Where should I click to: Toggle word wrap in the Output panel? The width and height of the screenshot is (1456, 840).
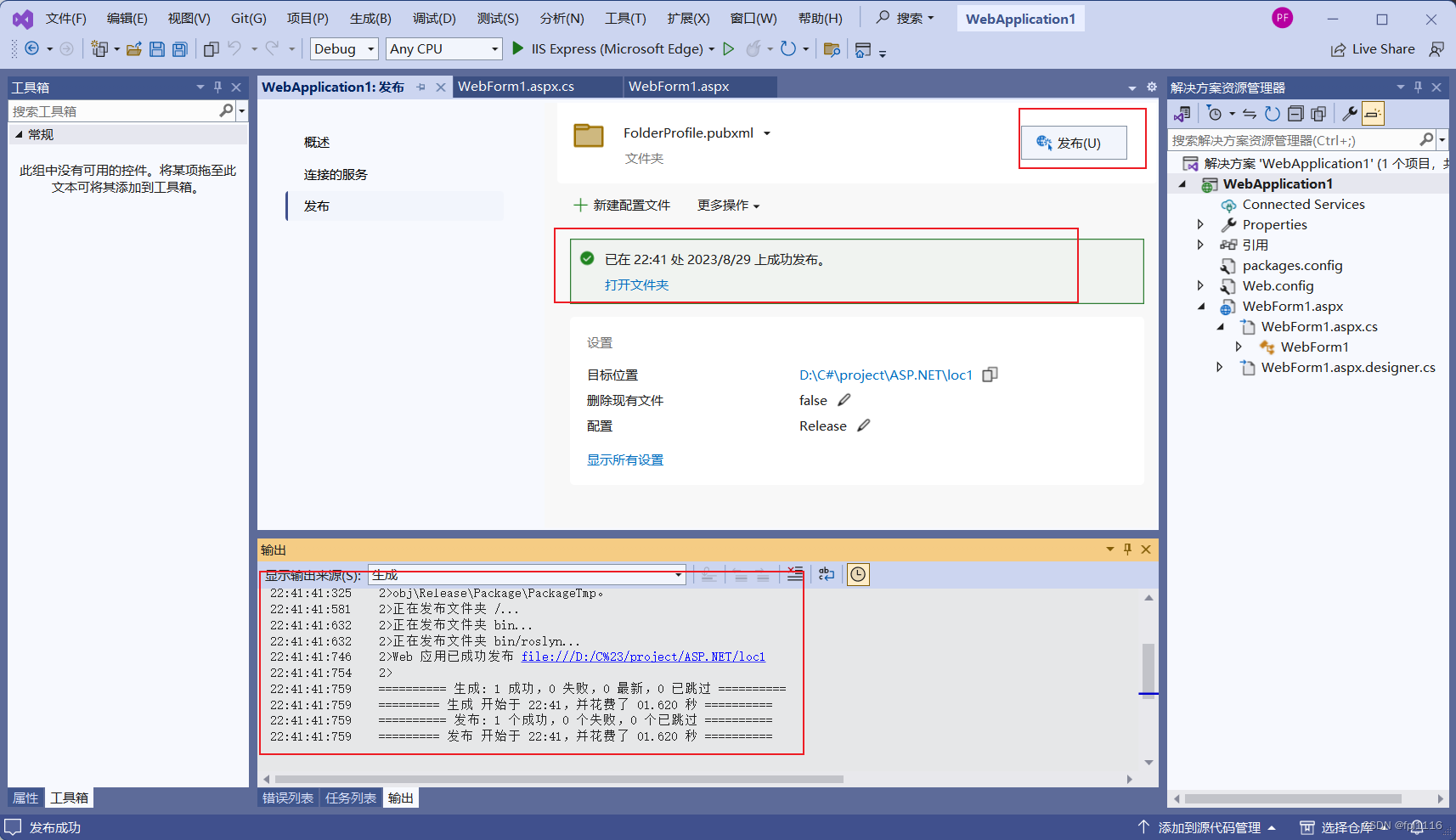[x=827, y=575]
